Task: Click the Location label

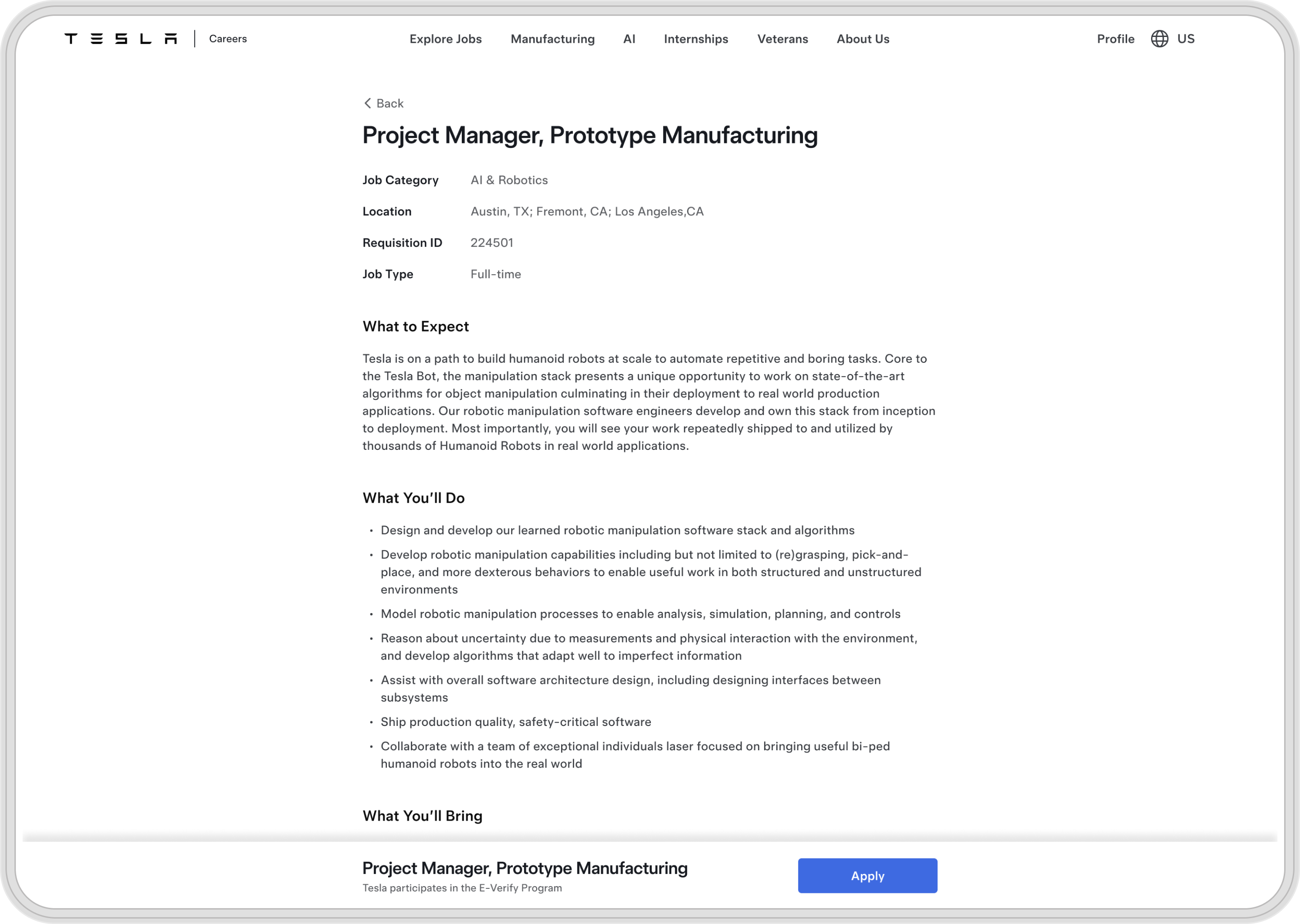Action: pyautogui.click(x=386, y=211)
